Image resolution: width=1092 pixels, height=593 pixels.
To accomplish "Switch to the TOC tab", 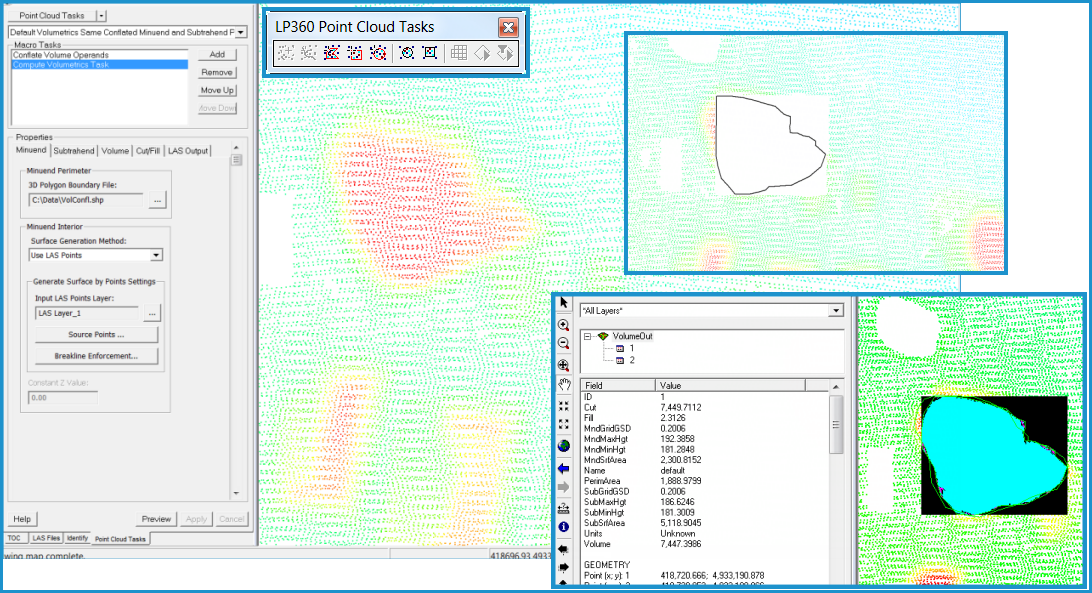I will [x=15, y=538].
